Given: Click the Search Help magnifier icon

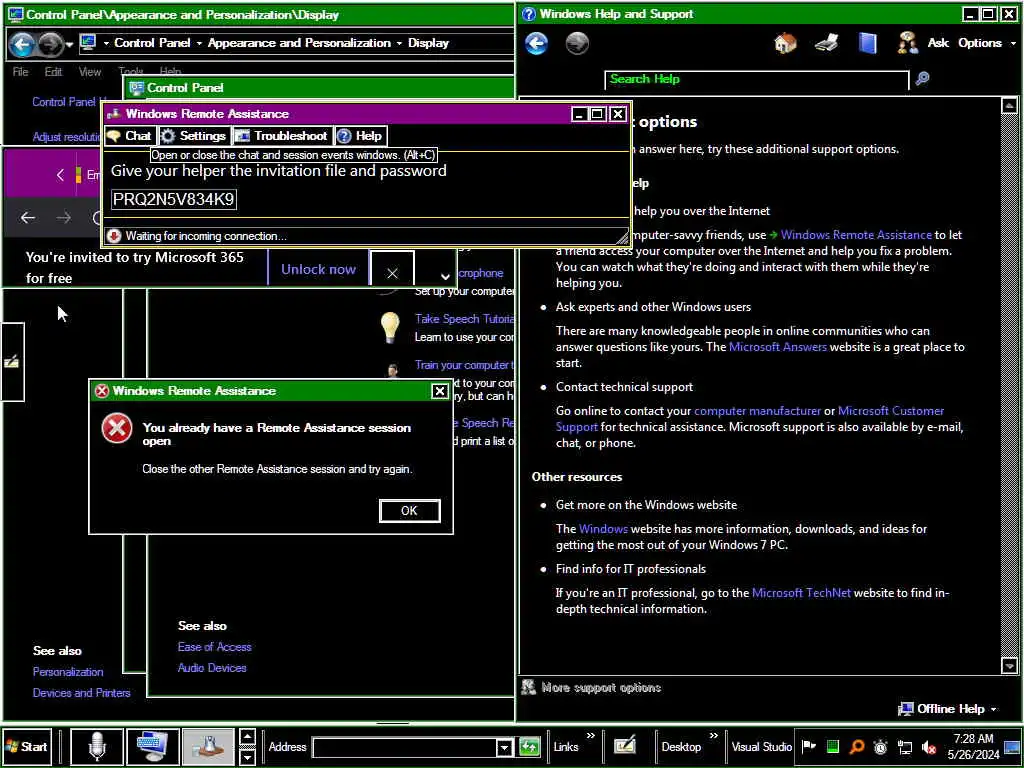Looking at the screenshot, I should click(922, 79).
